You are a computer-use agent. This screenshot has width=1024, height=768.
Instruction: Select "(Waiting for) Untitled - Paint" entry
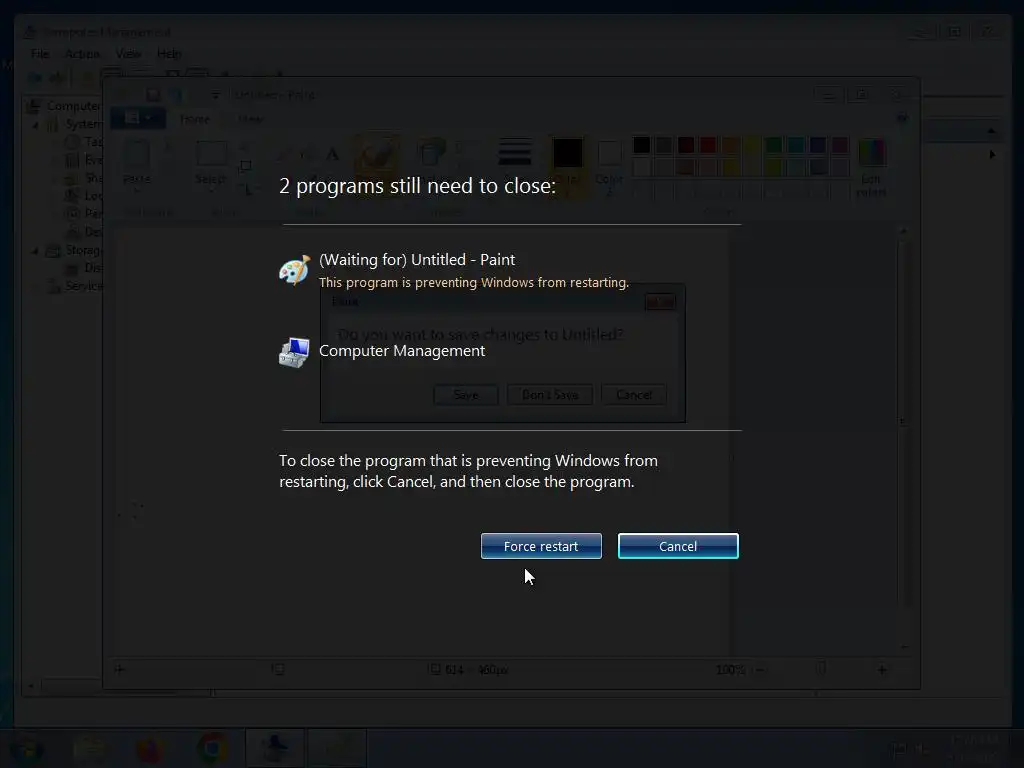click(417, 260)
